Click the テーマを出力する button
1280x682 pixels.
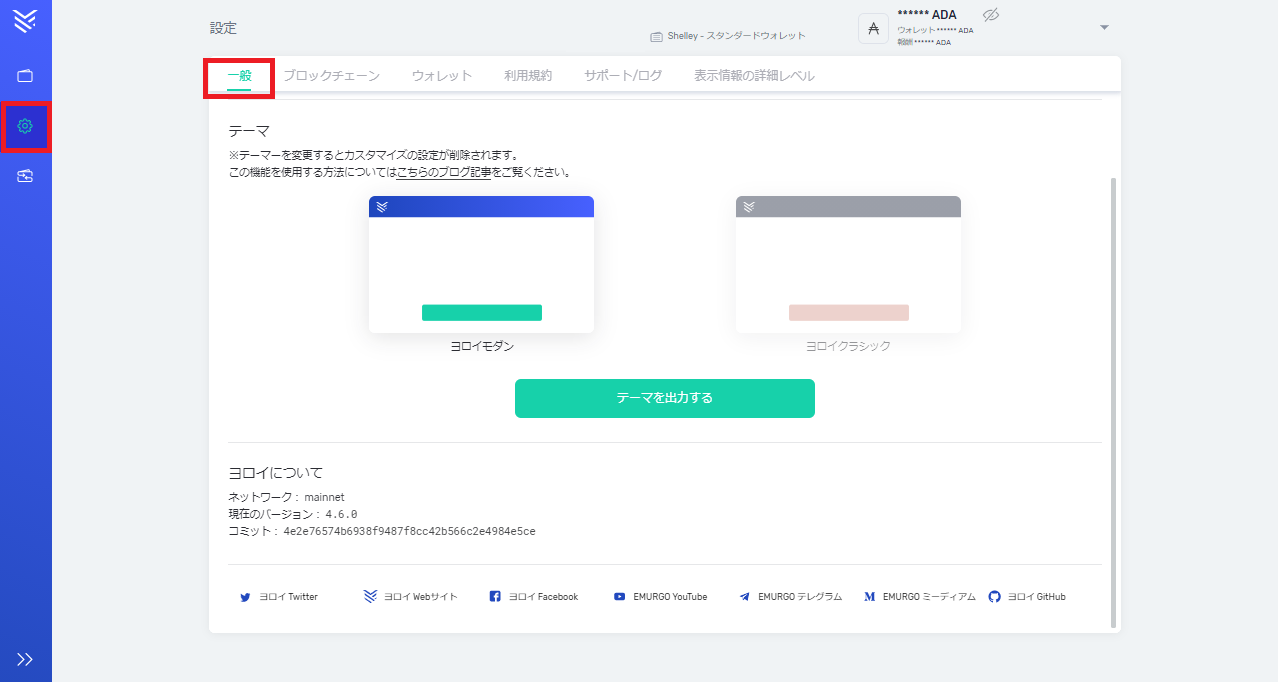(x=664, y=398)
